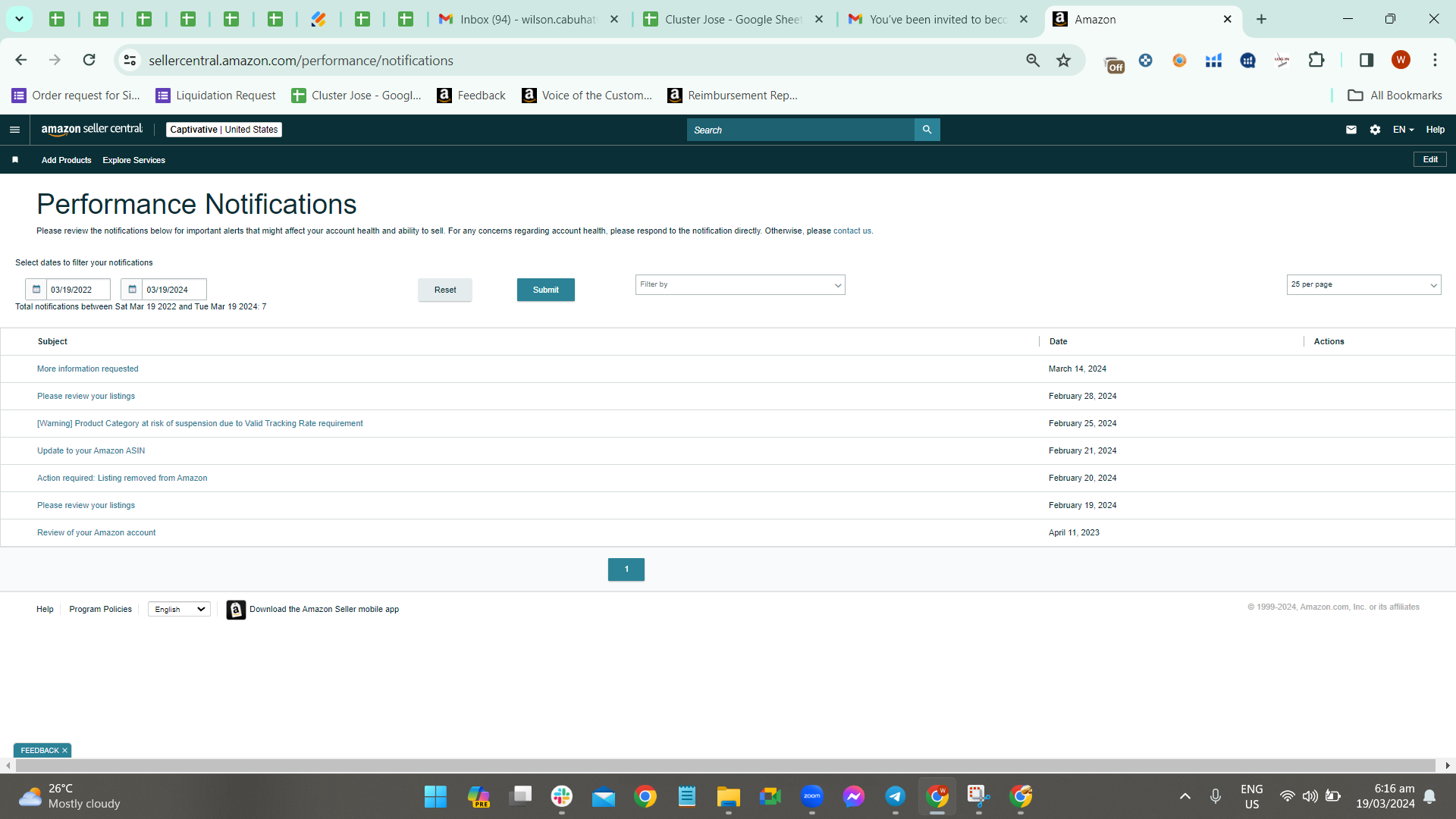
Task: Open the Chrome tab search dropdown
Action: tap(19, 19)
